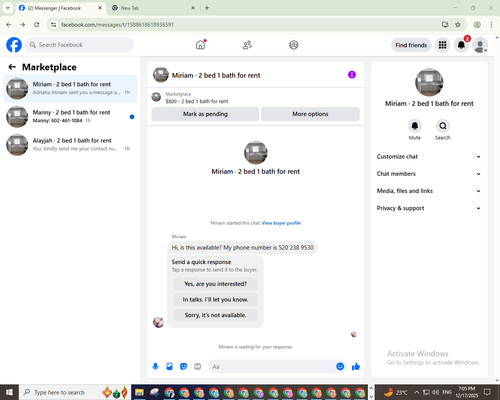Choose a GIF from the GIF icon
500x400 pixels.
click(198, 367)
